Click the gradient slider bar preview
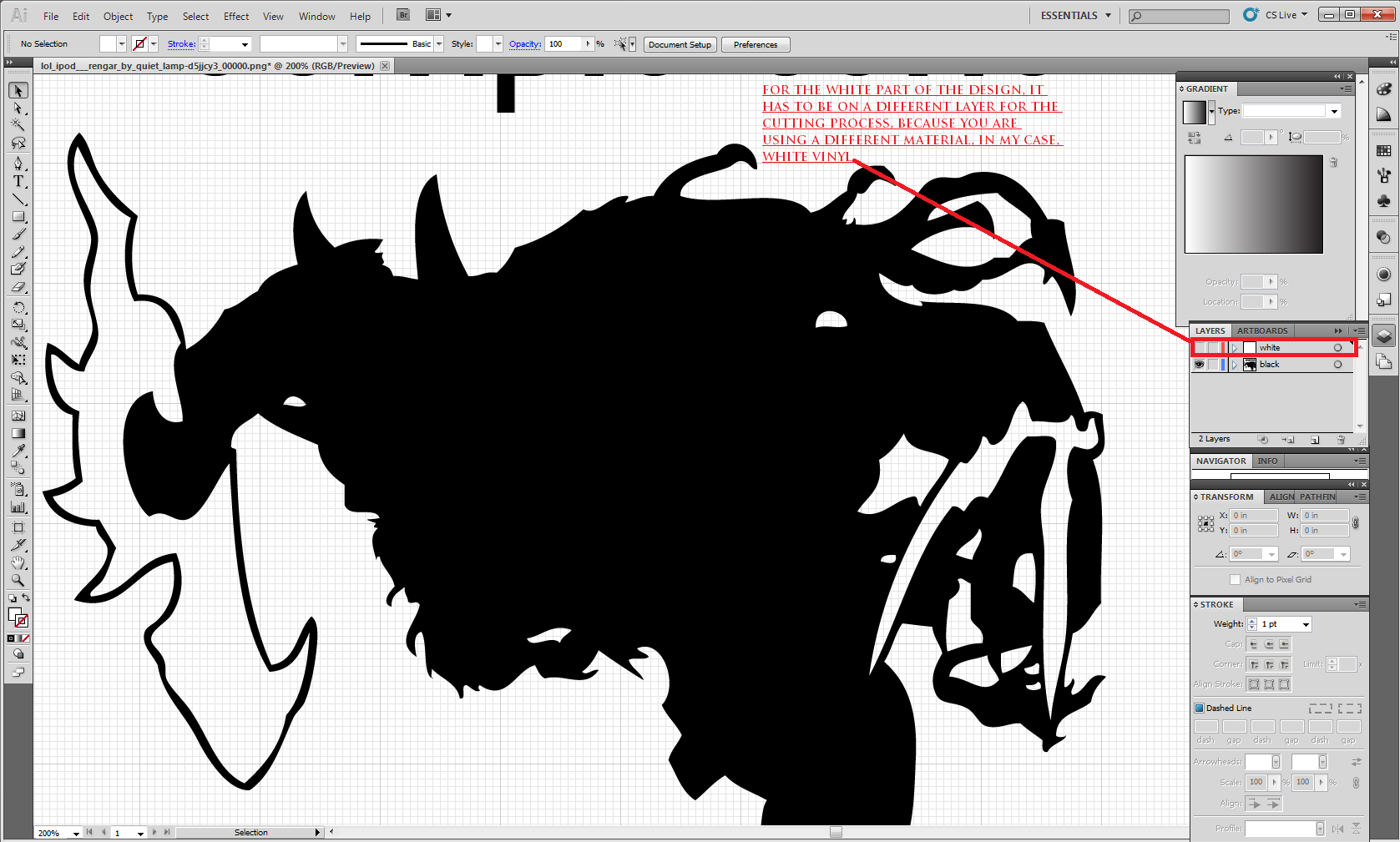 (x=1253, y=204)
